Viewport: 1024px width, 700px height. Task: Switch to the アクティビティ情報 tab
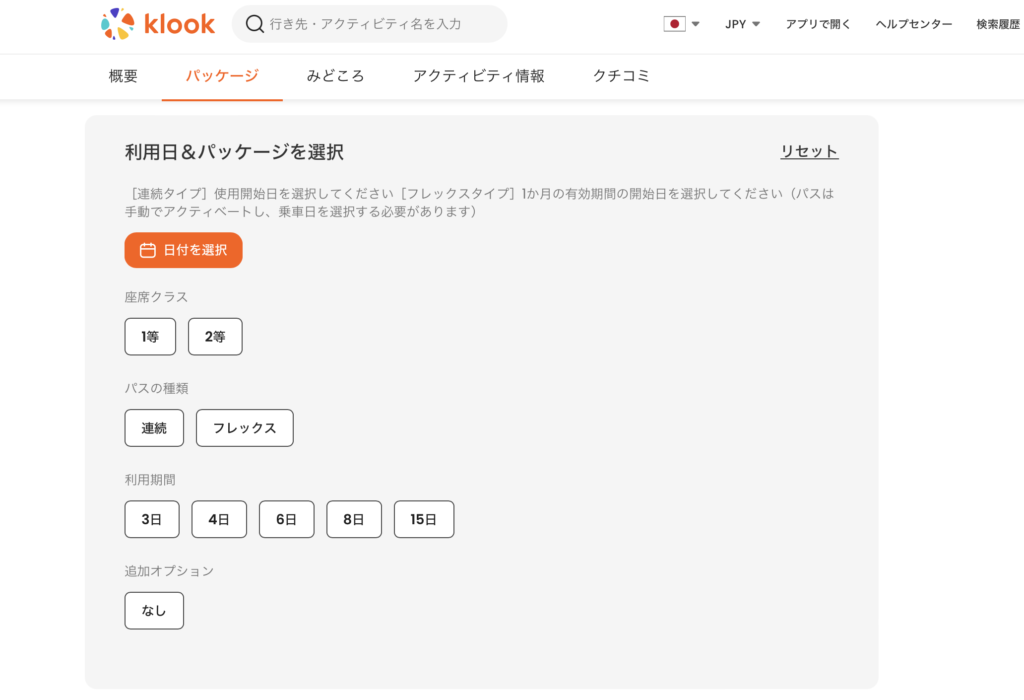point(479,76)
